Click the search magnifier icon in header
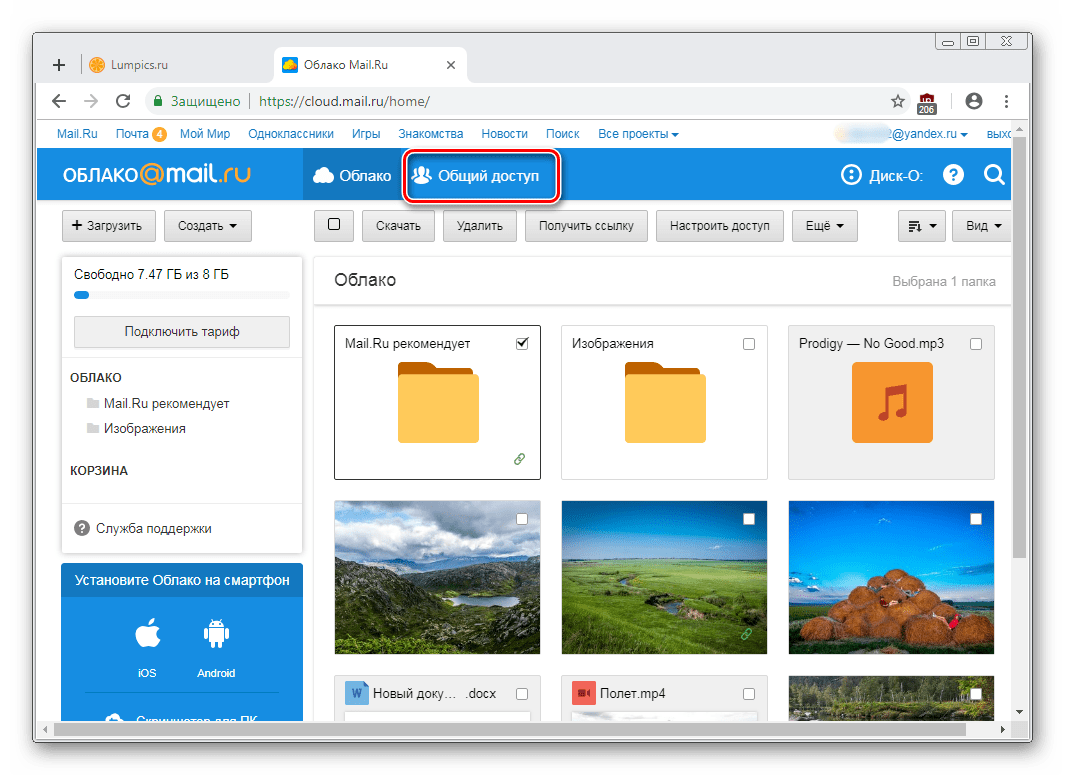This screenshot has width=1065, height=775. point(994,175)
